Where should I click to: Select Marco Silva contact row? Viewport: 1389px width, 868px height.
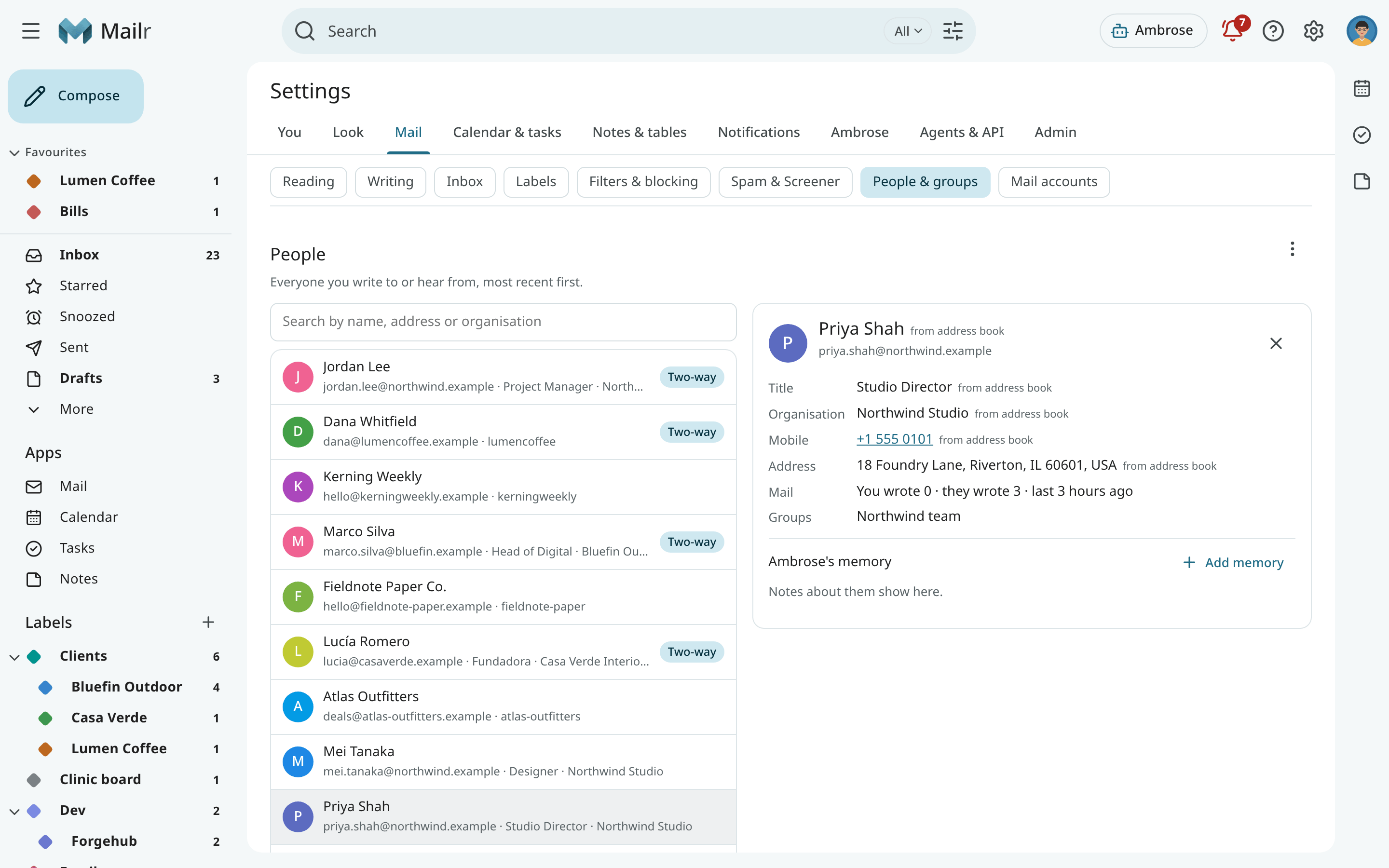(x=503, y=542)
